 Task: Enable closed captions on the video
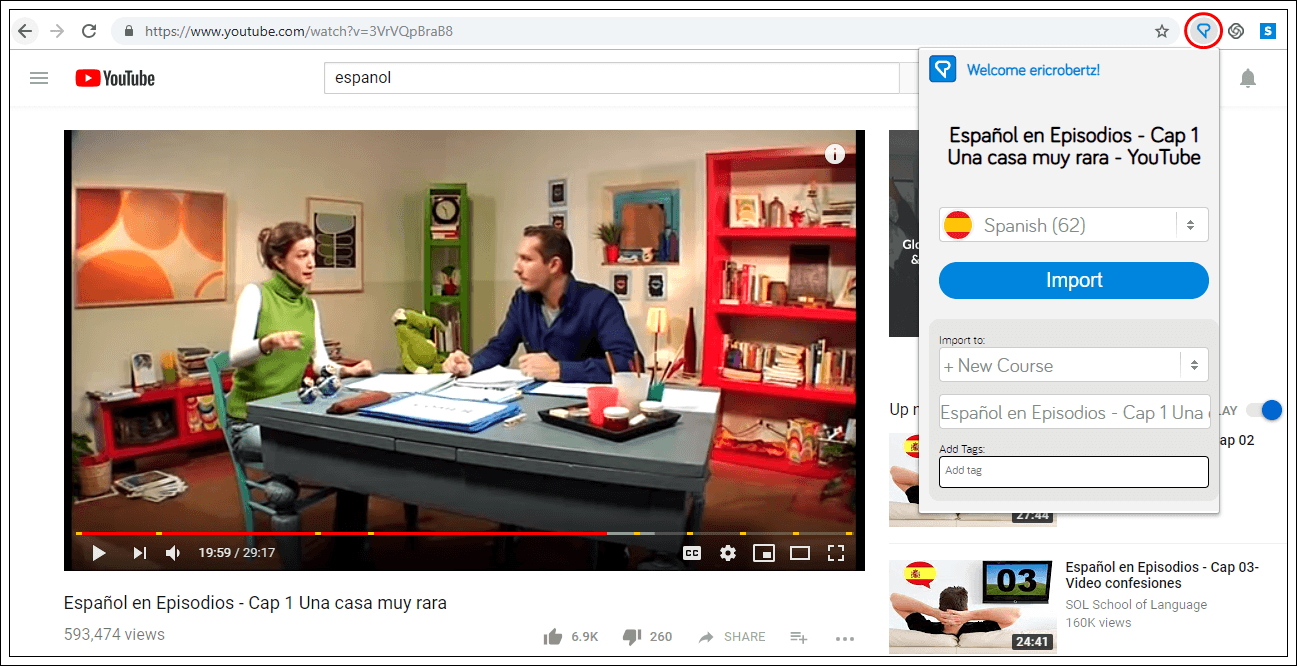click(x=692, y=552)
